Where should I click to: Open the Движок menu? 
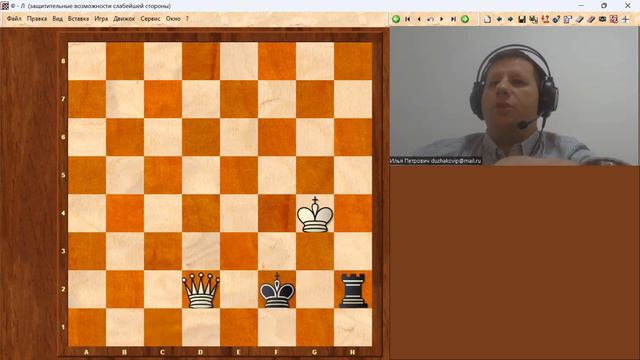pyautogui.click(x=124, y=19)
